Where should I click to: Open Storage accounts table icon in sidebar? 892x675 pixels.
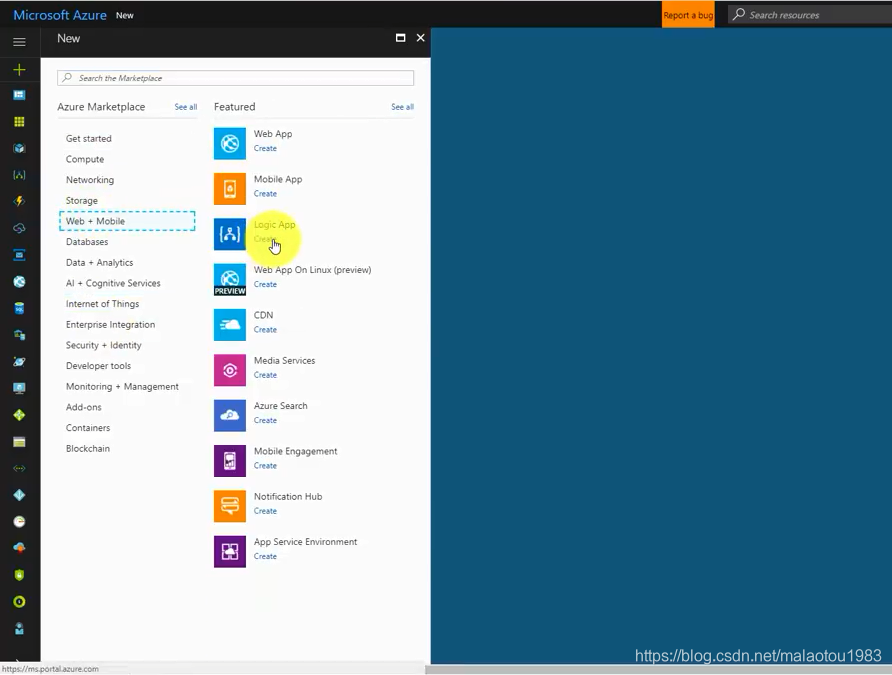19,442
